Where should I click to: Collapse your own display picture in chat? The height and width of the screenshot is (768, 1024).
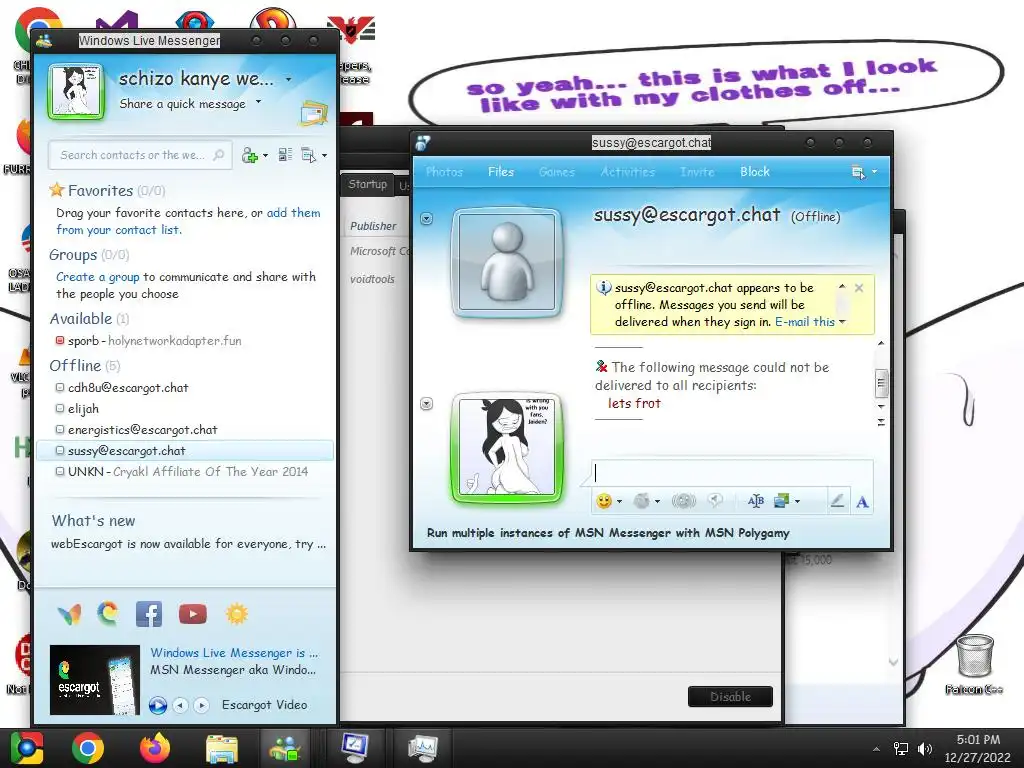pyautogui.click(x=426, y=404)
